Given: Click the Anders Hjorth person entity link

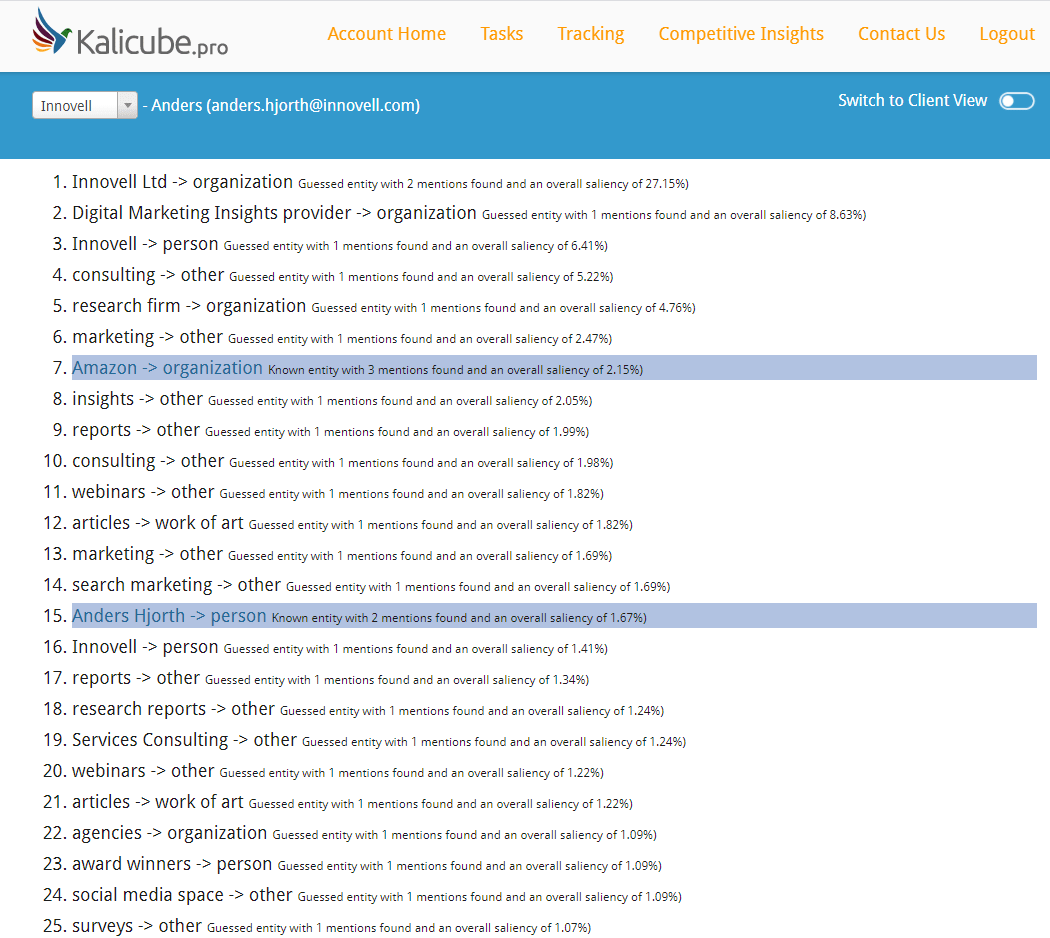Looking at the screenshot, I should [169, 615].
